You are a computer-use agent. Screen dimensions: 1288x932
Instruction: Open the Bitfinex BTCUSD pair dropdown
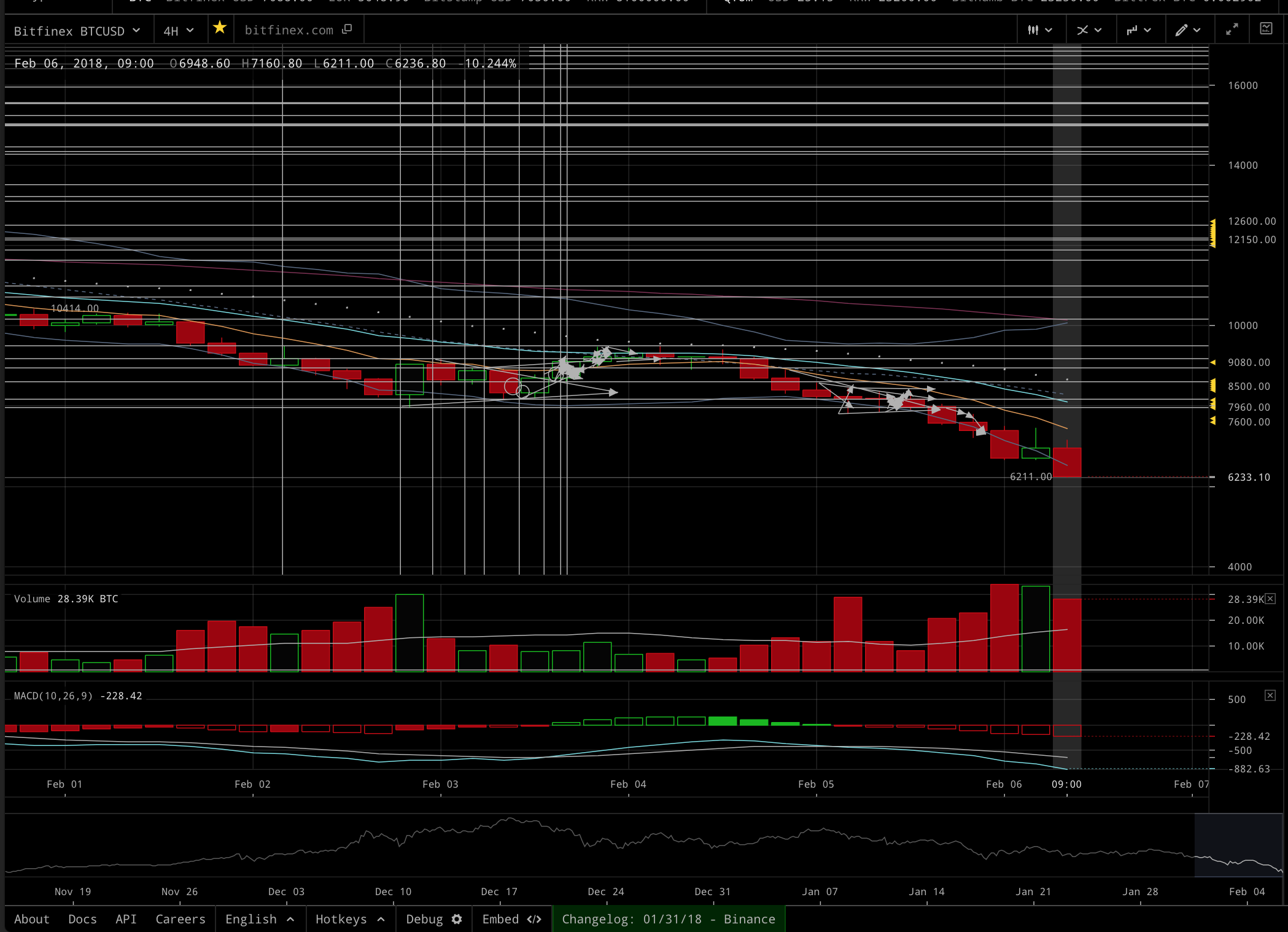tap(77, 31)
